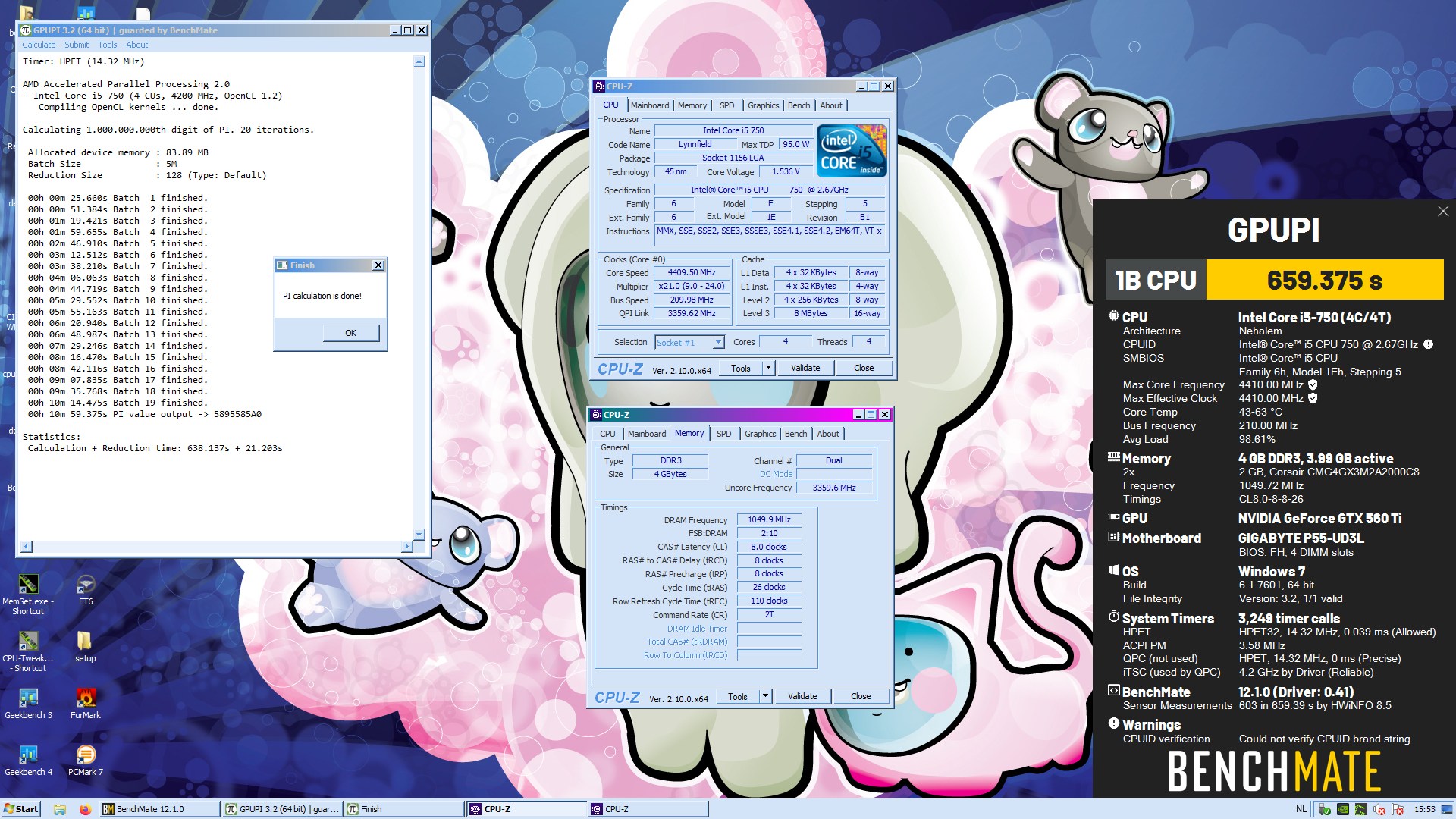1456x819 pixels.
Task: Click Max Core Frequency verified shield icon
Action: click(1313, 384)
